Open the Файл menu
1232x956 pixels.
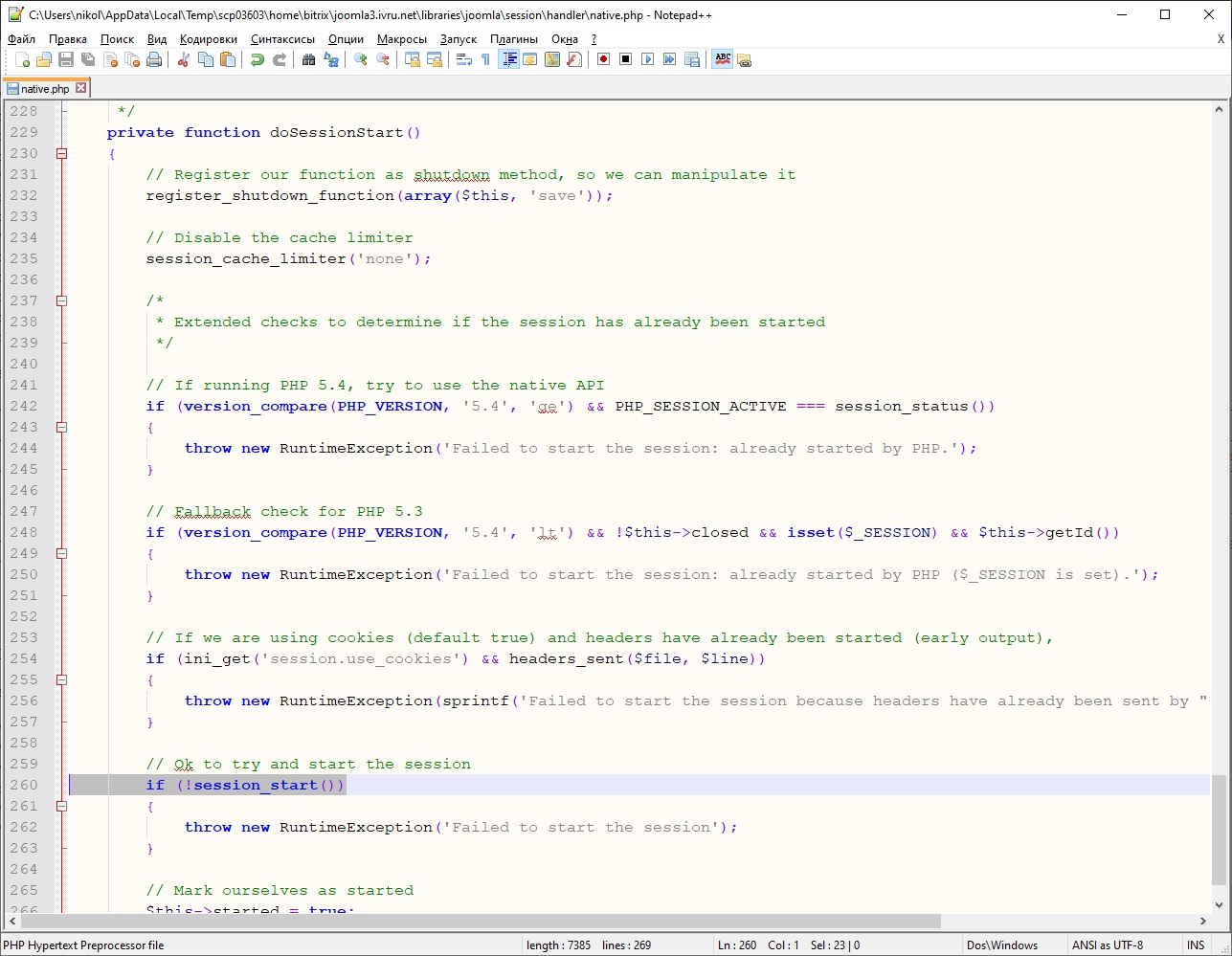[21, 39]
